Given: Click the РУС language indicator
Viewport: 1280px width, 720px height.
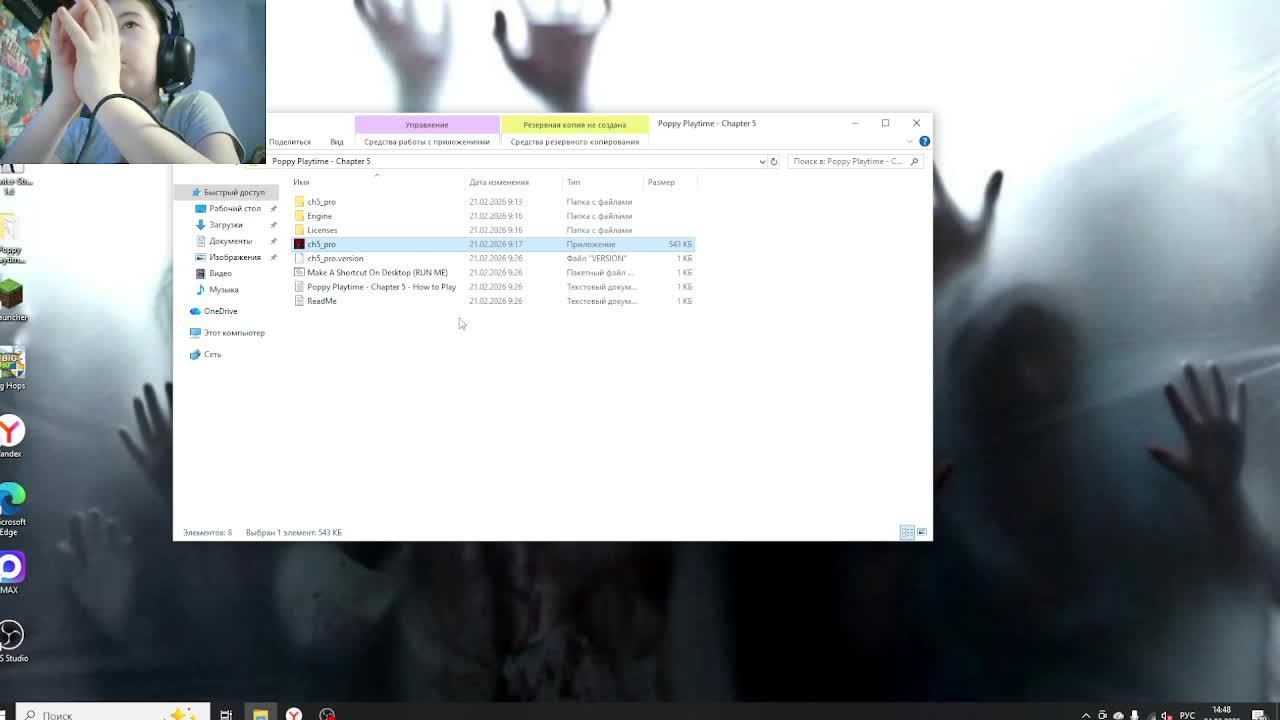Looking at the screenshot, I should tap(1187, 715).
